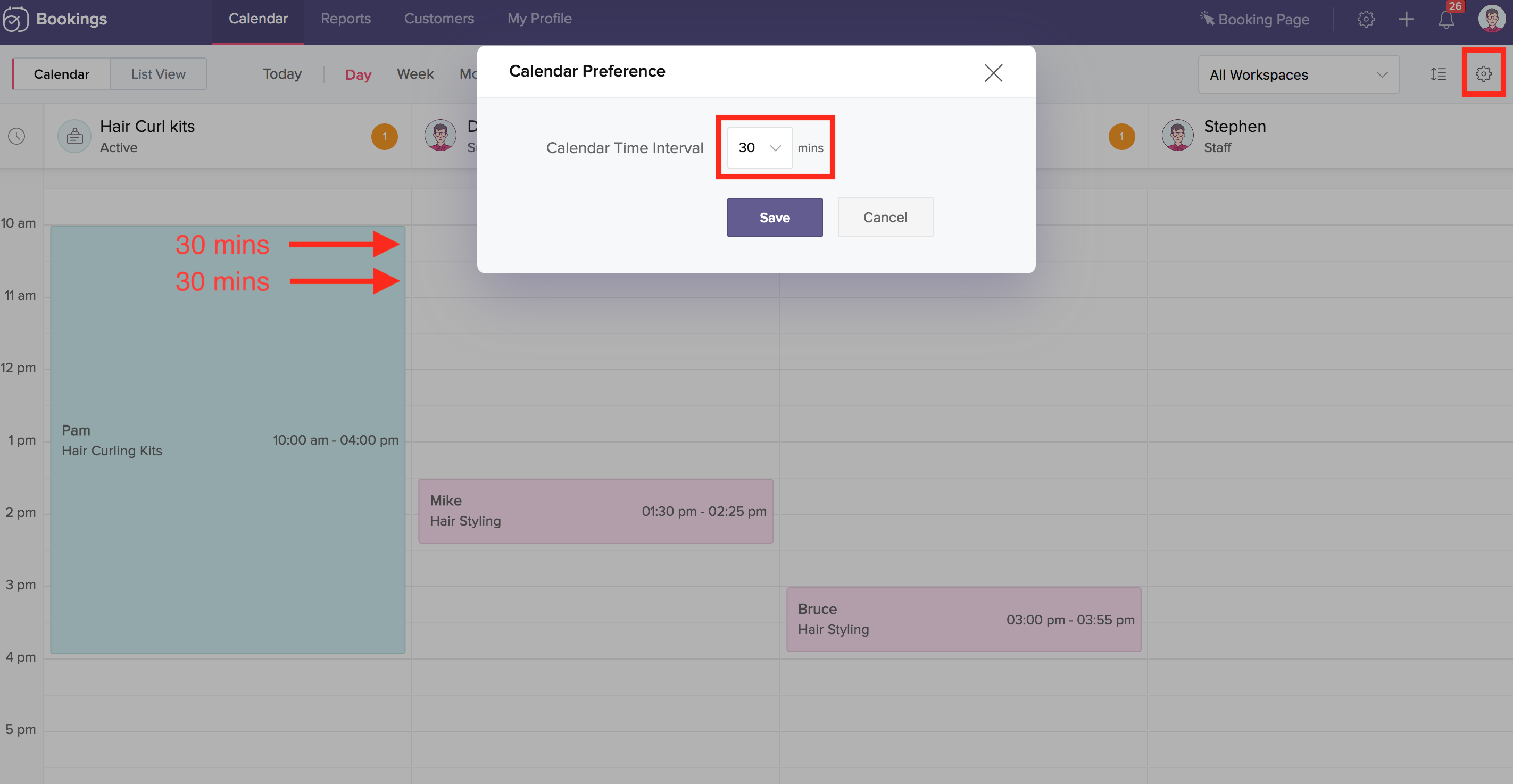The image size is (1513, 784).
Task: Open the 30 mins interval dropdown
Action: (x=760, y=148)
